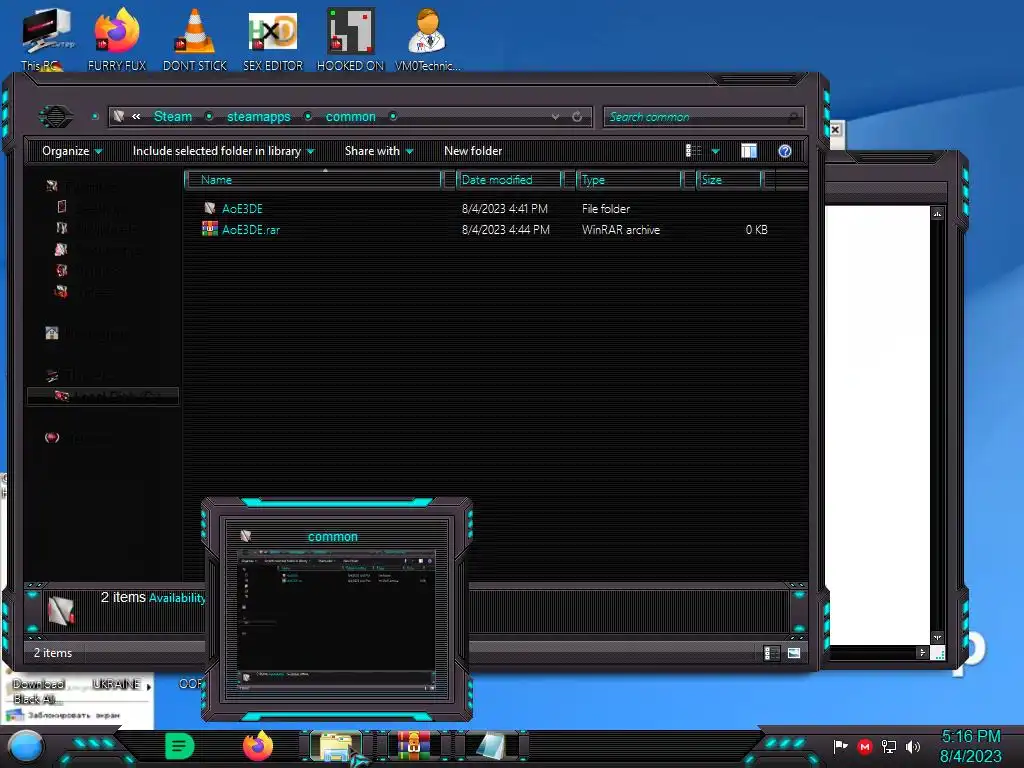Click the 8/4/2023 4:44 PM date cell
This screenshot has width=1024, height=768.
pyautogui.click(x=505, y=229)
